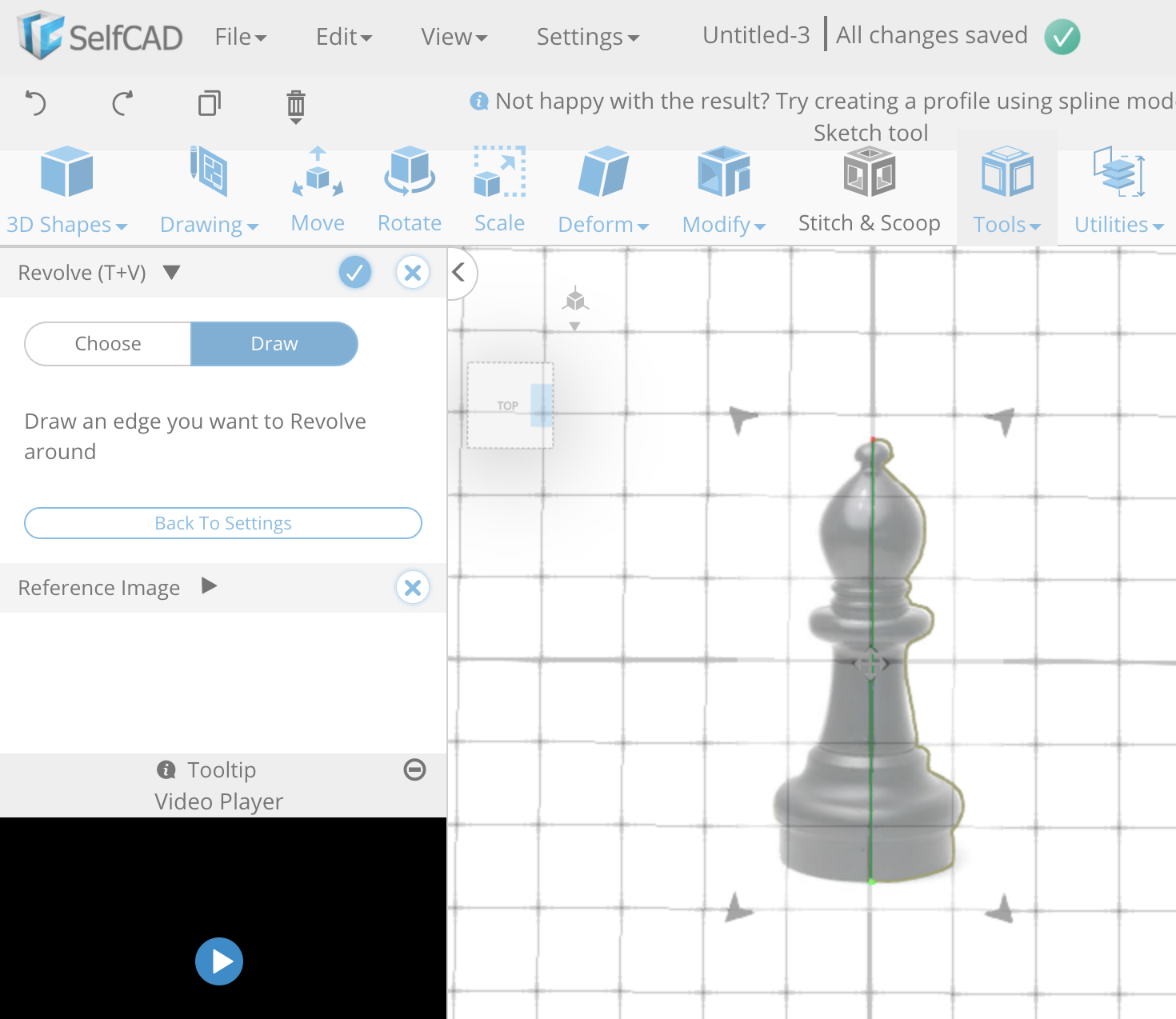Select the Move tool
1176x1019 pixels.
tap(318, 190)
